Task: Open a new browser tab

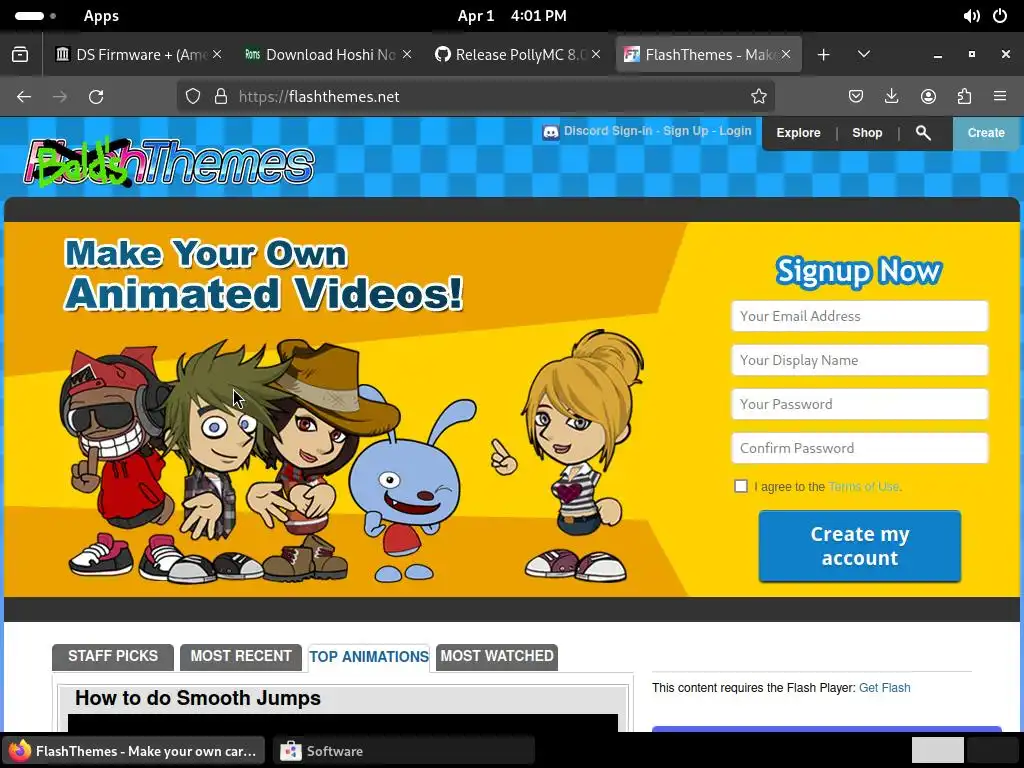Action: (824, 55)
